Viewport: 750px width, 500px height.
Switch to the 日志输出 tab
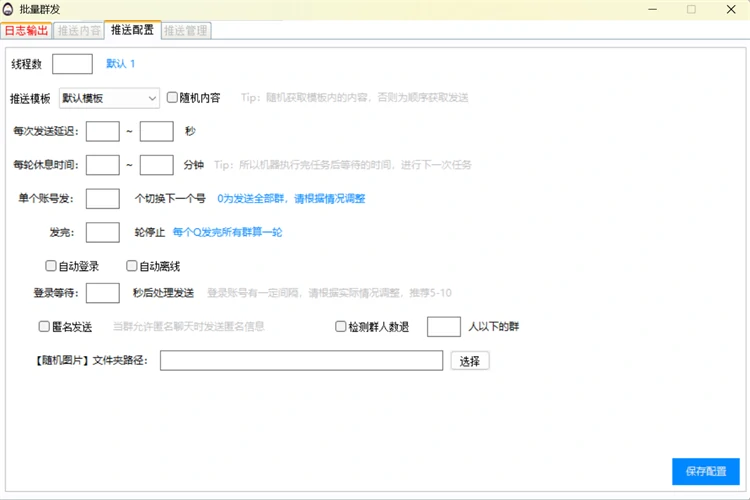point(26,31)
